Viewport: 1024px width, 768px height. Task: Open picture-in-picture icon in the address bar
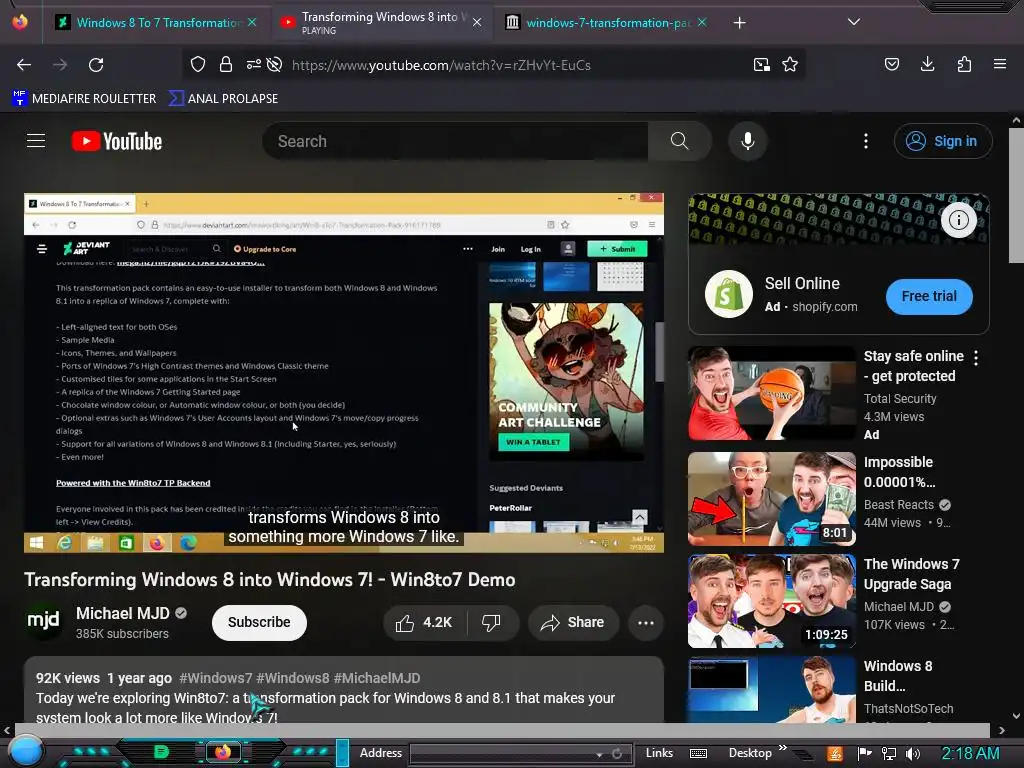[x=761, y=64]
